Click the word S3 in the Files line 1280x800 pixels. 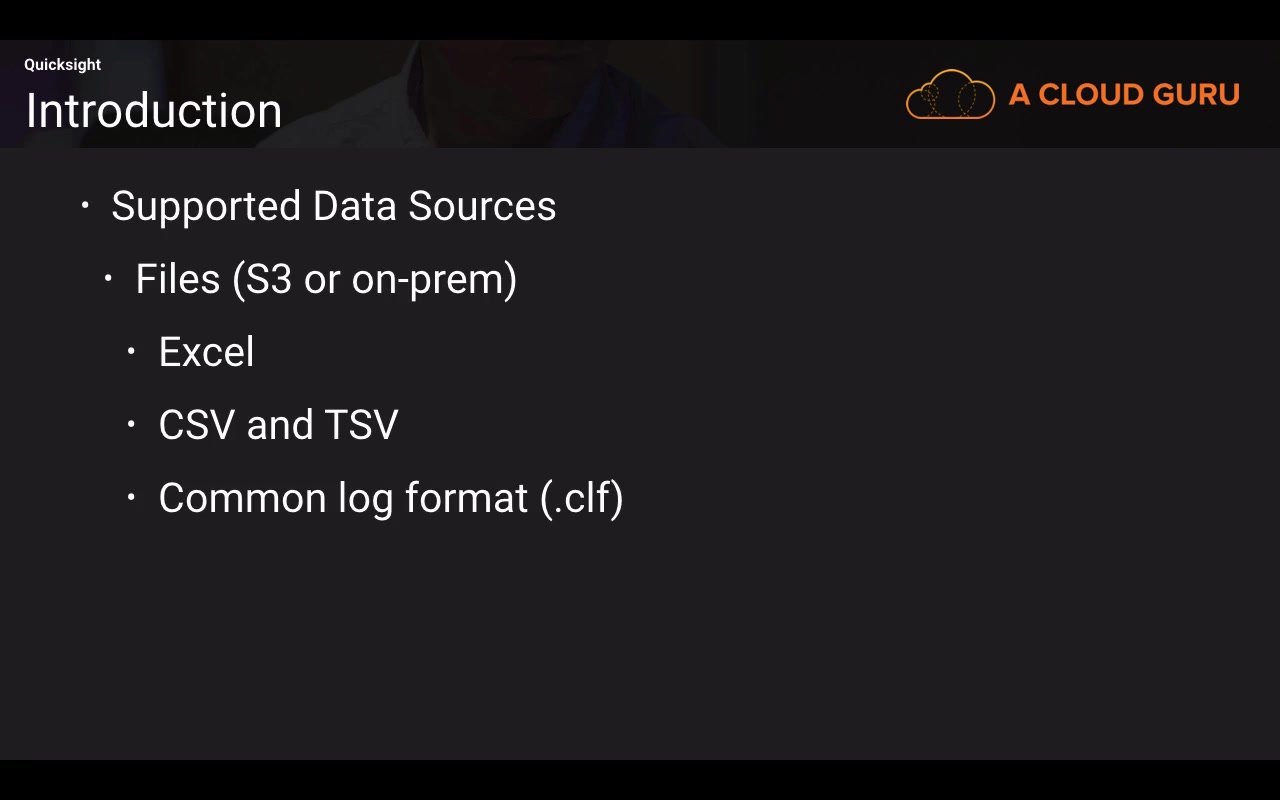[269, 279]
